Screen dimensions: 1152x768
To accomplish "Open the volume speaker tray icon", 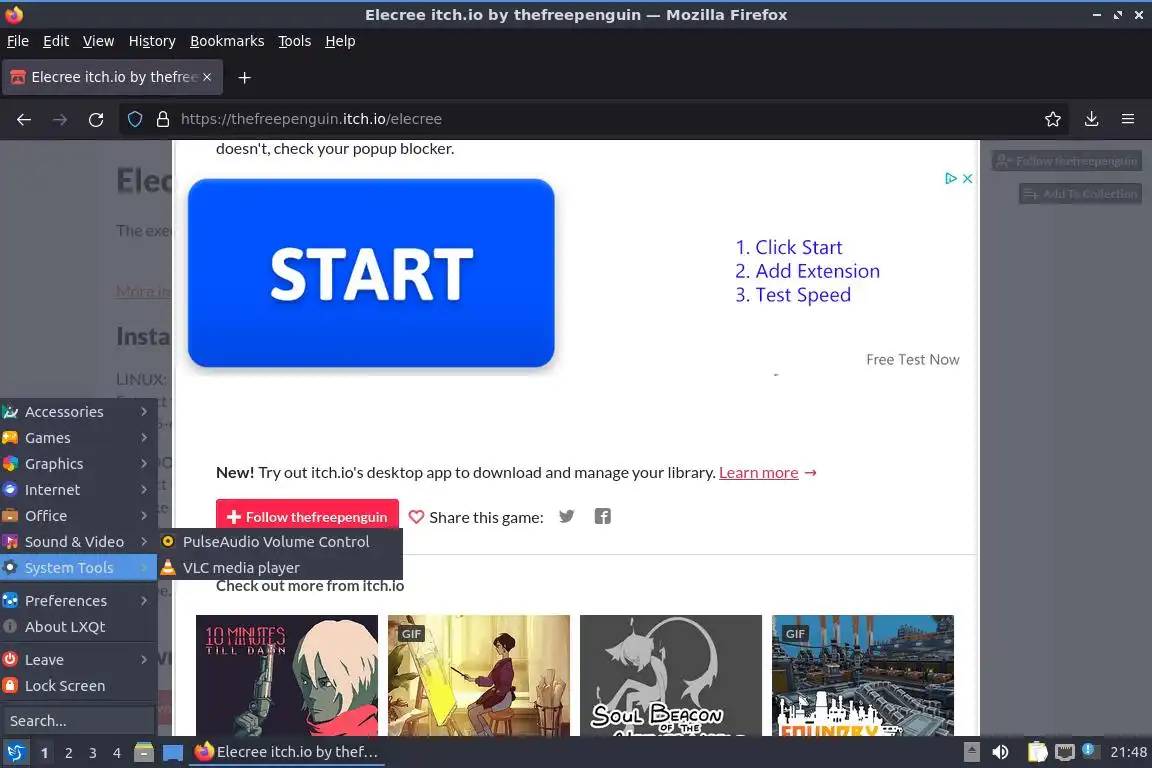I will [1000, 752].
